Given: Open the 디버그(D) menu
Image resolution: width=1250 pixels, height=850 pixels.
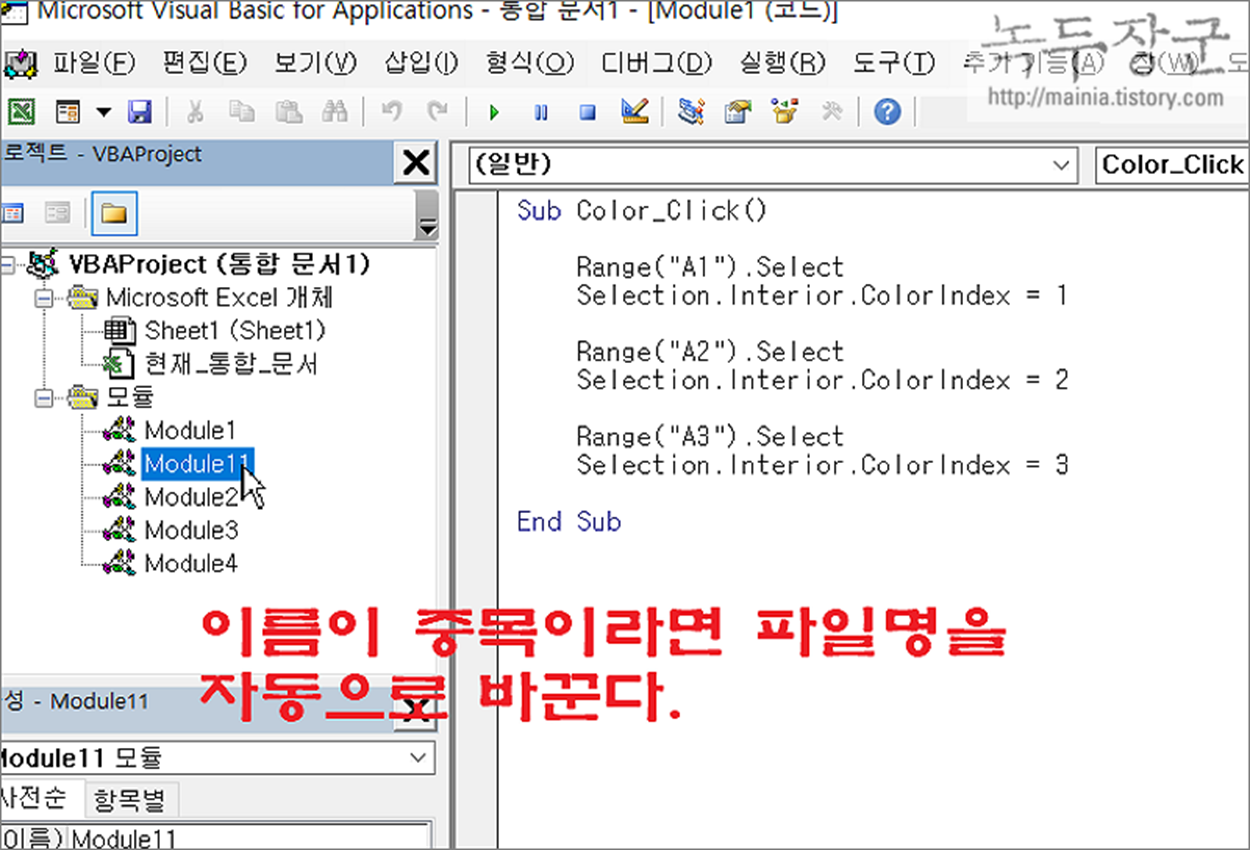Looking at the screenshot, I should click(656, 63).
